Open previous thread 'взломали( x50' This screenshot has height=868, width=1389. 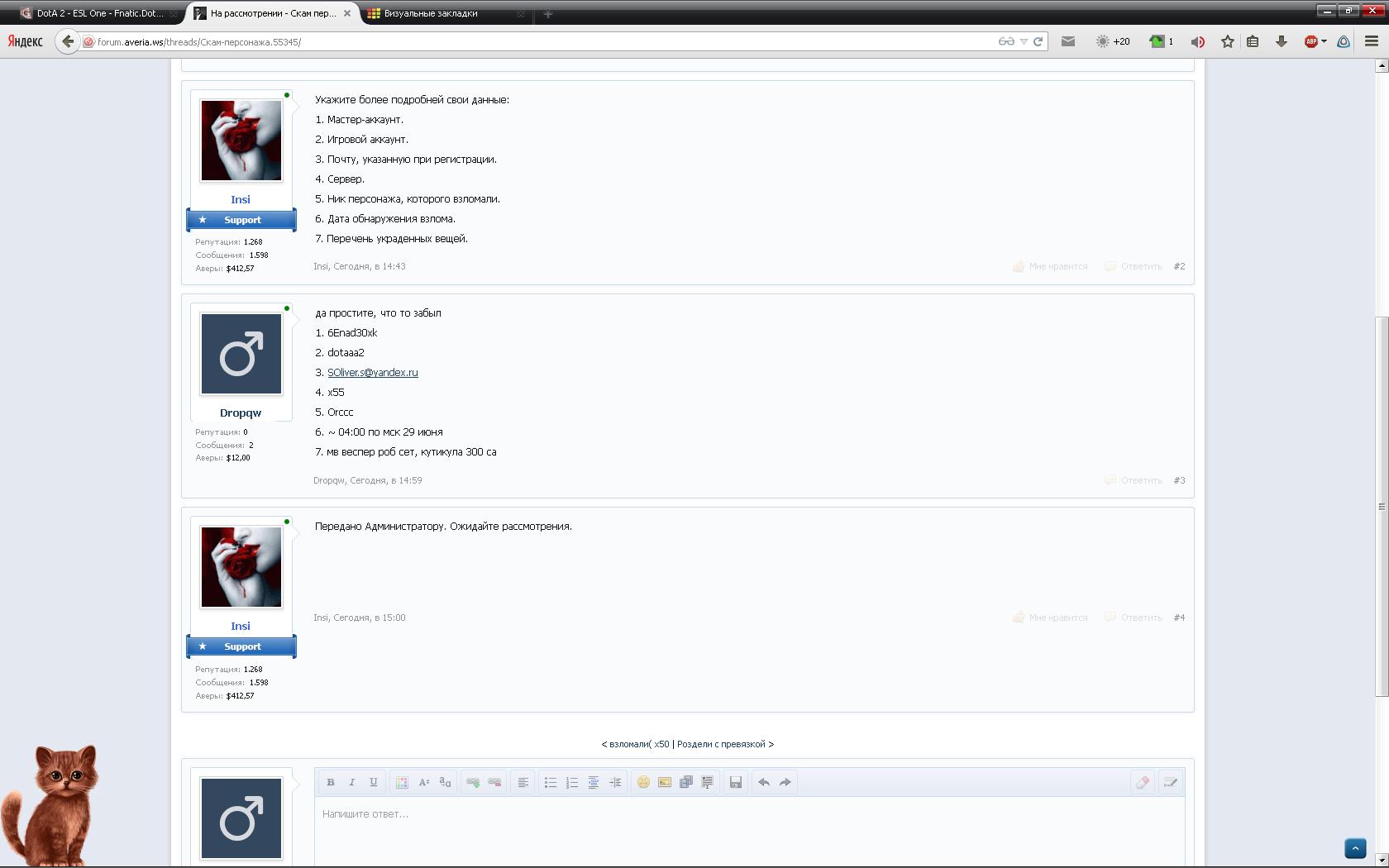[x=639, y=744]
